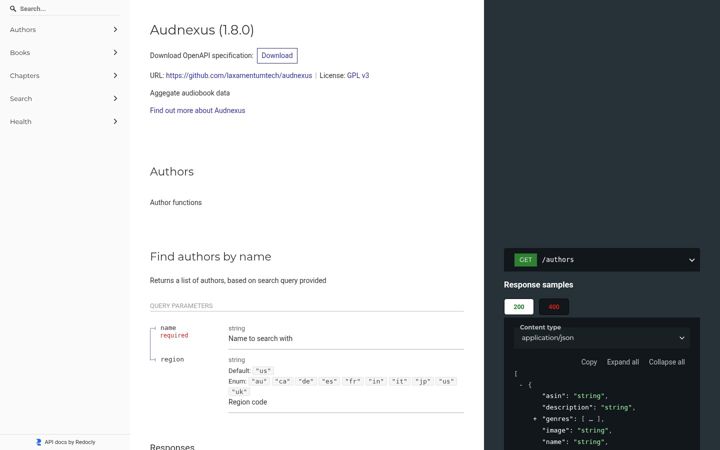Click the "uk" enum value
The width and height of the screenshot is (720, 450).
[239, 392]
